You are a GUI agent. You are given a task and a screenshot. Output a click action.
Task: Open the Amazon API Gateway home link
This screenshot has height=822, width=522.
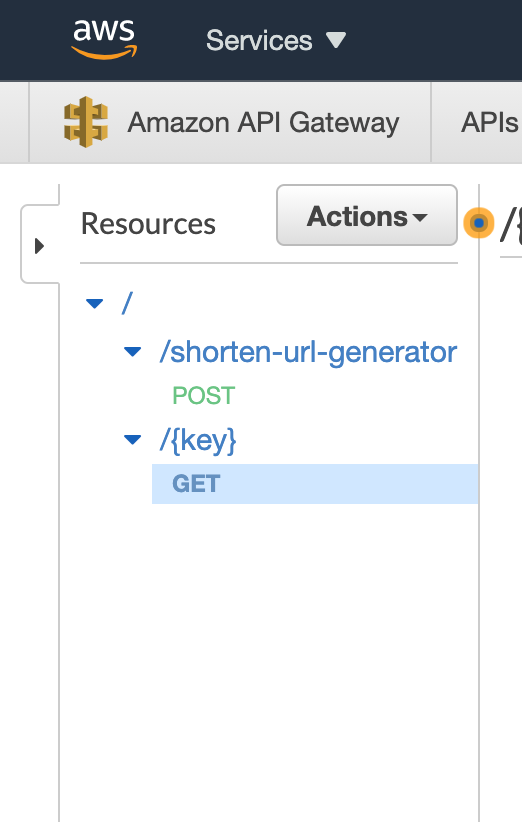click(x=263, y=123)
